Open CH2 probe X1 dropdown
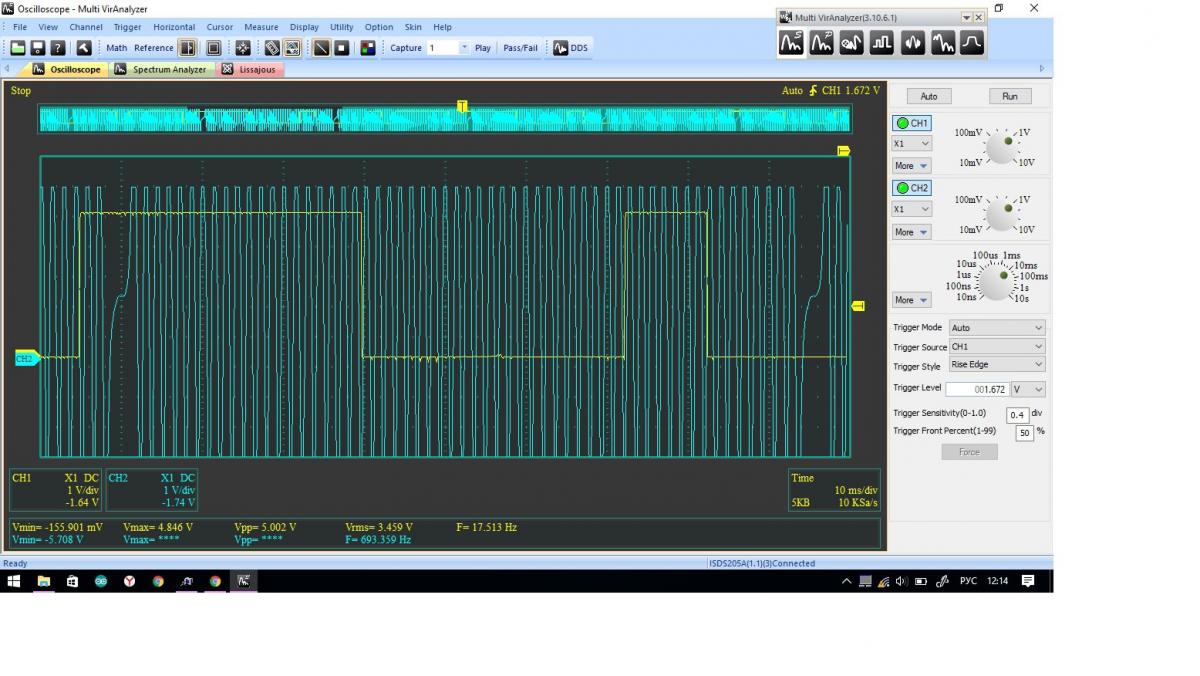Image resolution: width=1200 pixels, height=676 pixels. 912,209
